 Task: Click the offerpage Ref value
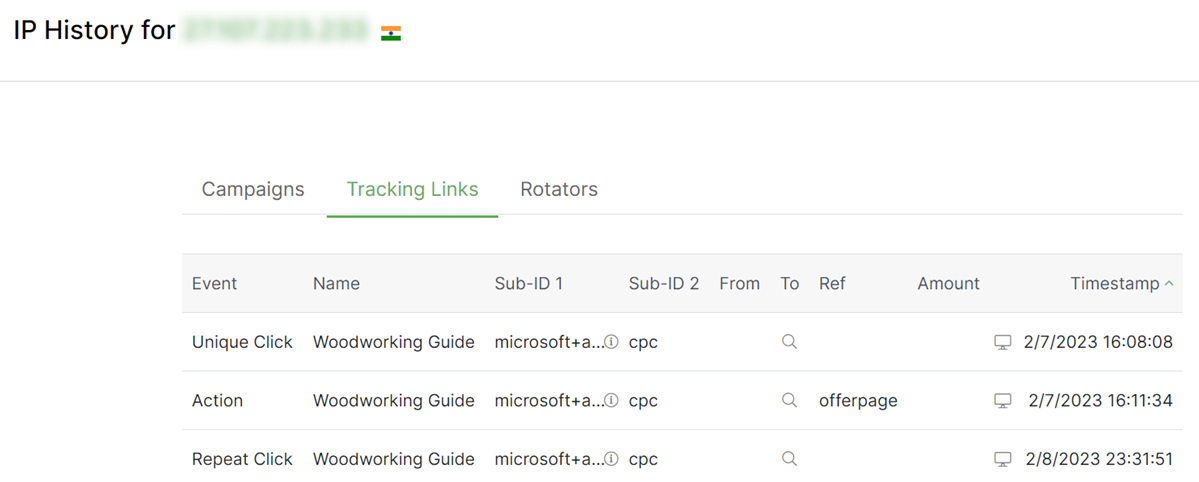click(858, 401)
